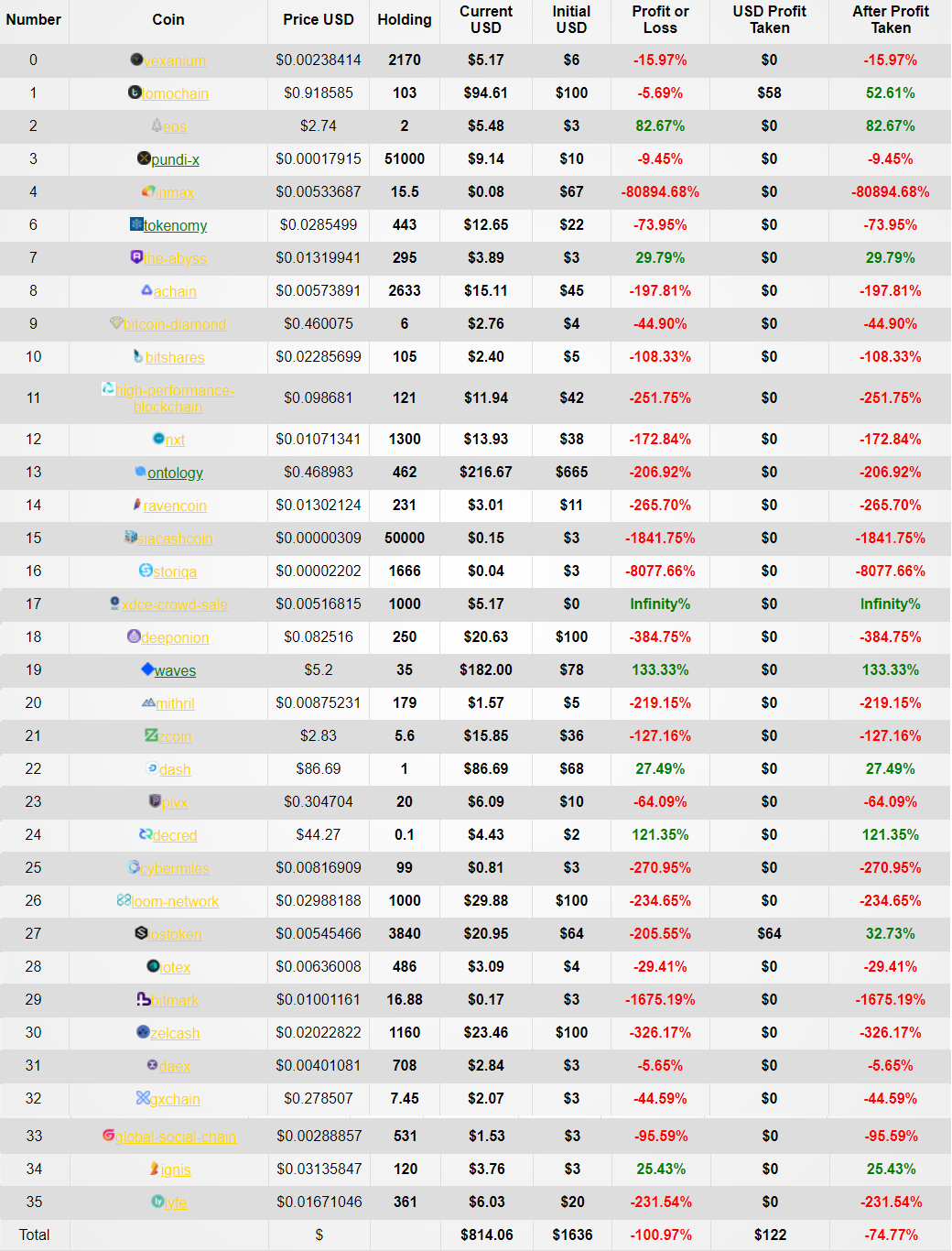Click the zcoin green logo icon
Viewport: 952px width, 1251px height.
tap(152, 735)
